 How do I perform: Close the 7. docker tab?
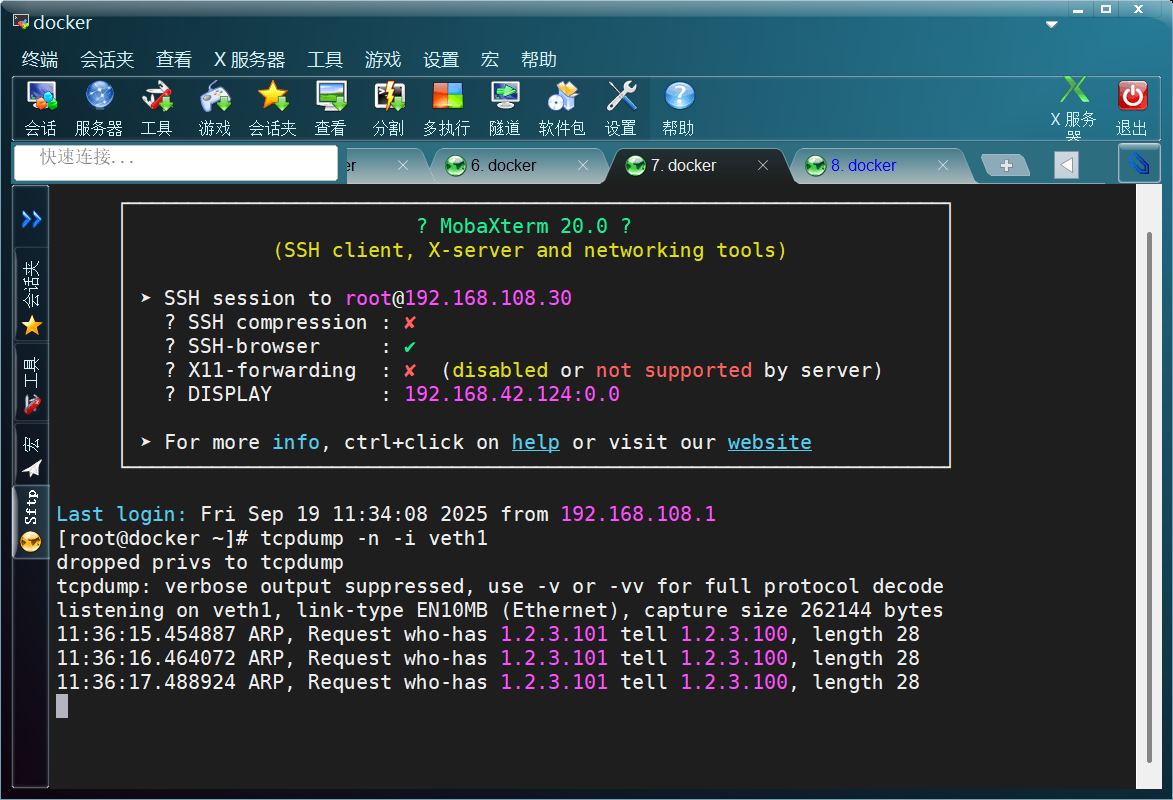coord(762,165)
